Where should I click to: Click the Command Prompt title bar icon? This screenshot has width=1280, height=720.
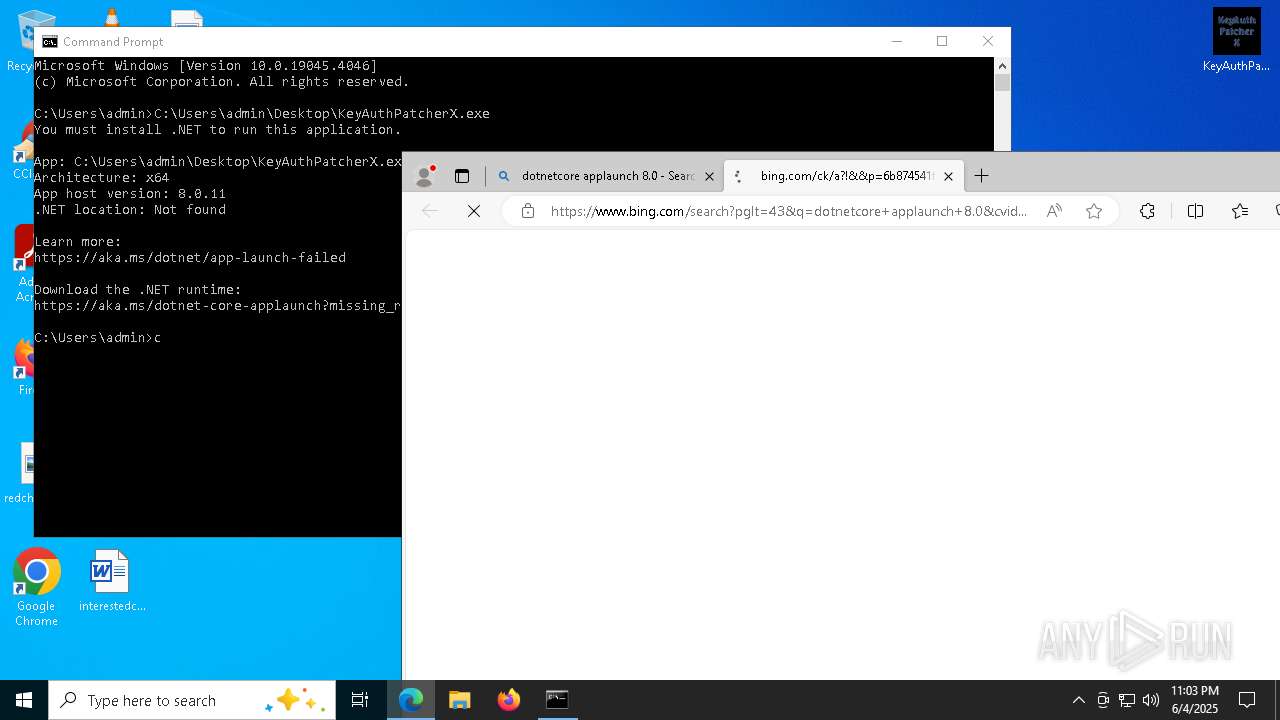coord(50,42)
